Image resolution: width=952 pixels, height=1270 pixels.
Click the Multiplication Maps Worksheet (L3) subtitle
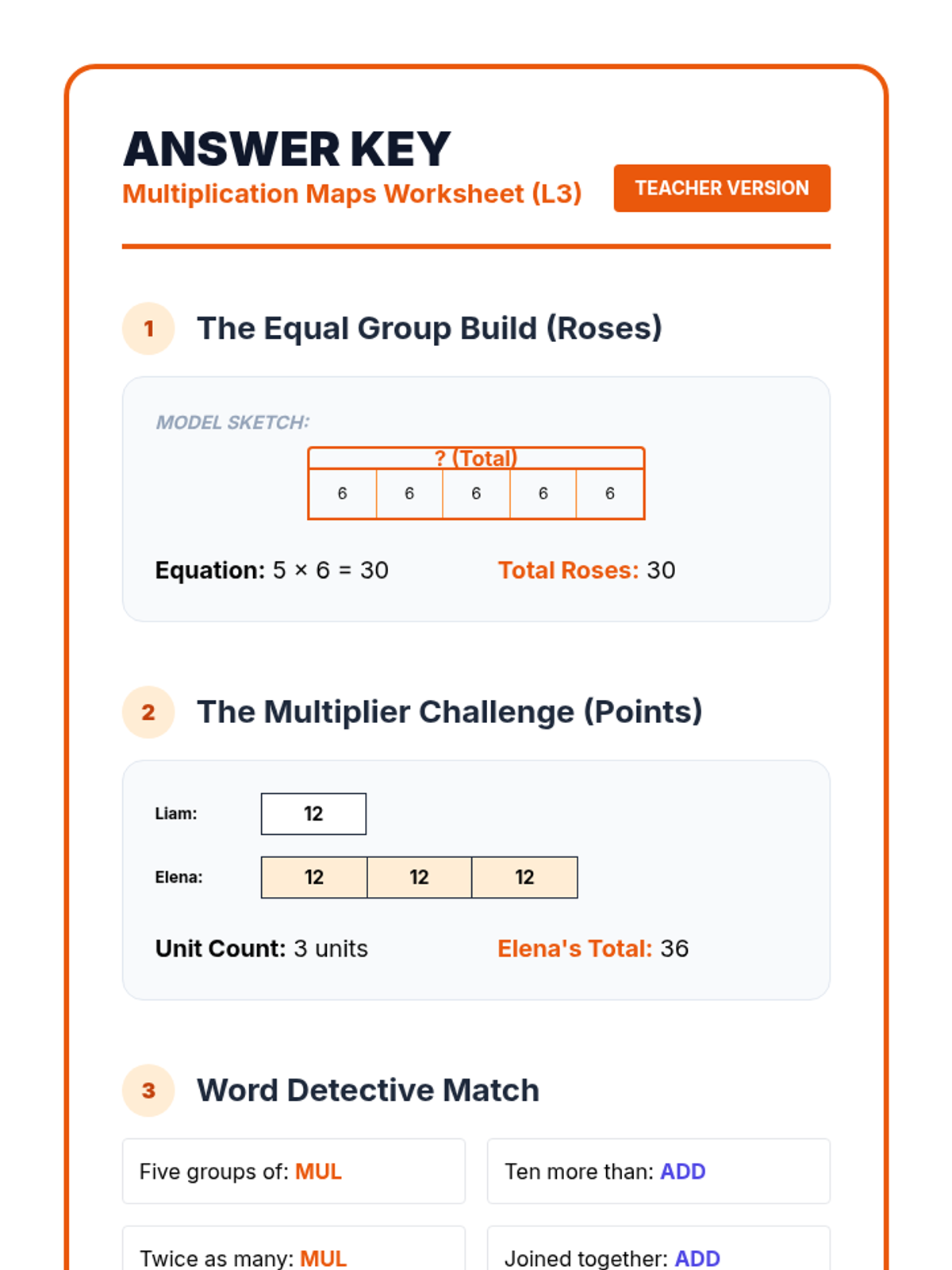(352, 194)
